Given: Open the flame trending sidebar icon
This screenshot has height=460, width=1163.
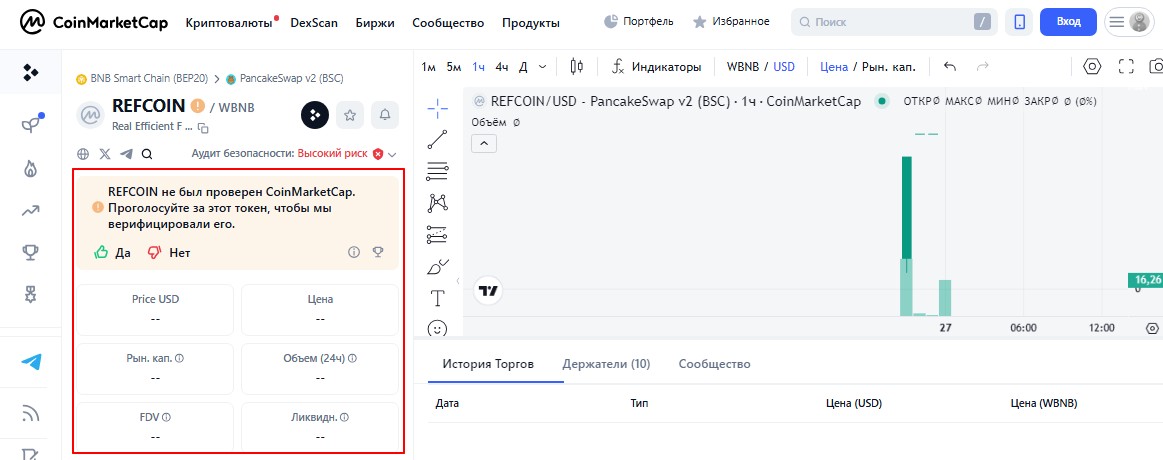Looking at the screenshot, I should pos(30,168).
